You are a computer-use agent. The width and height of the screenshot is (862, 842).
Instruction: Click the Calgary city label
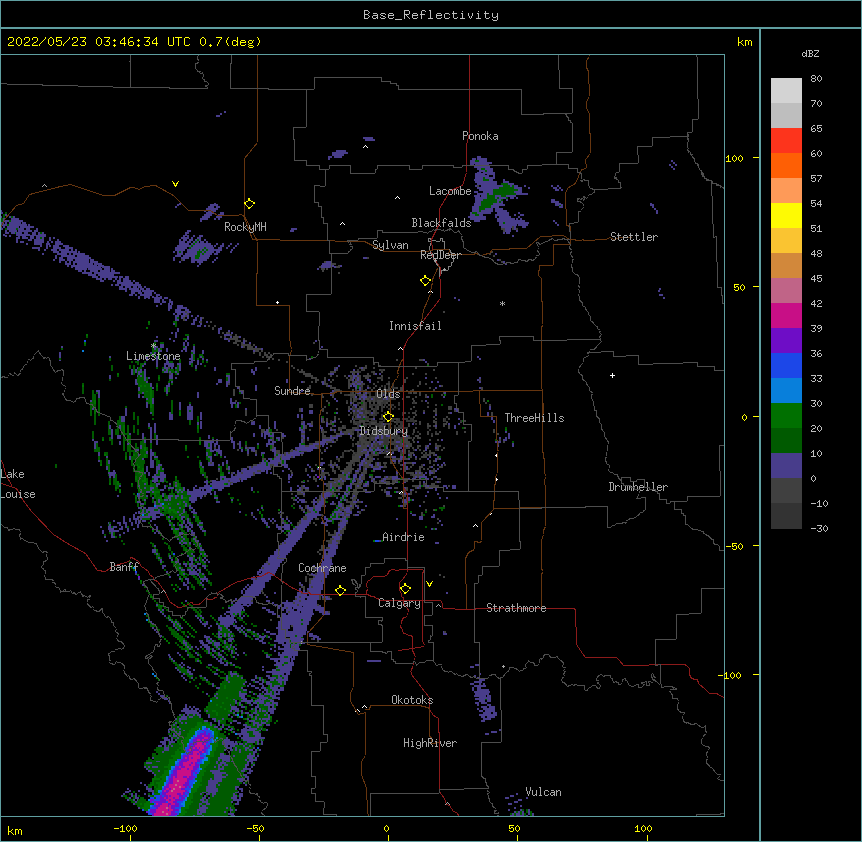[x=399, y=603]
